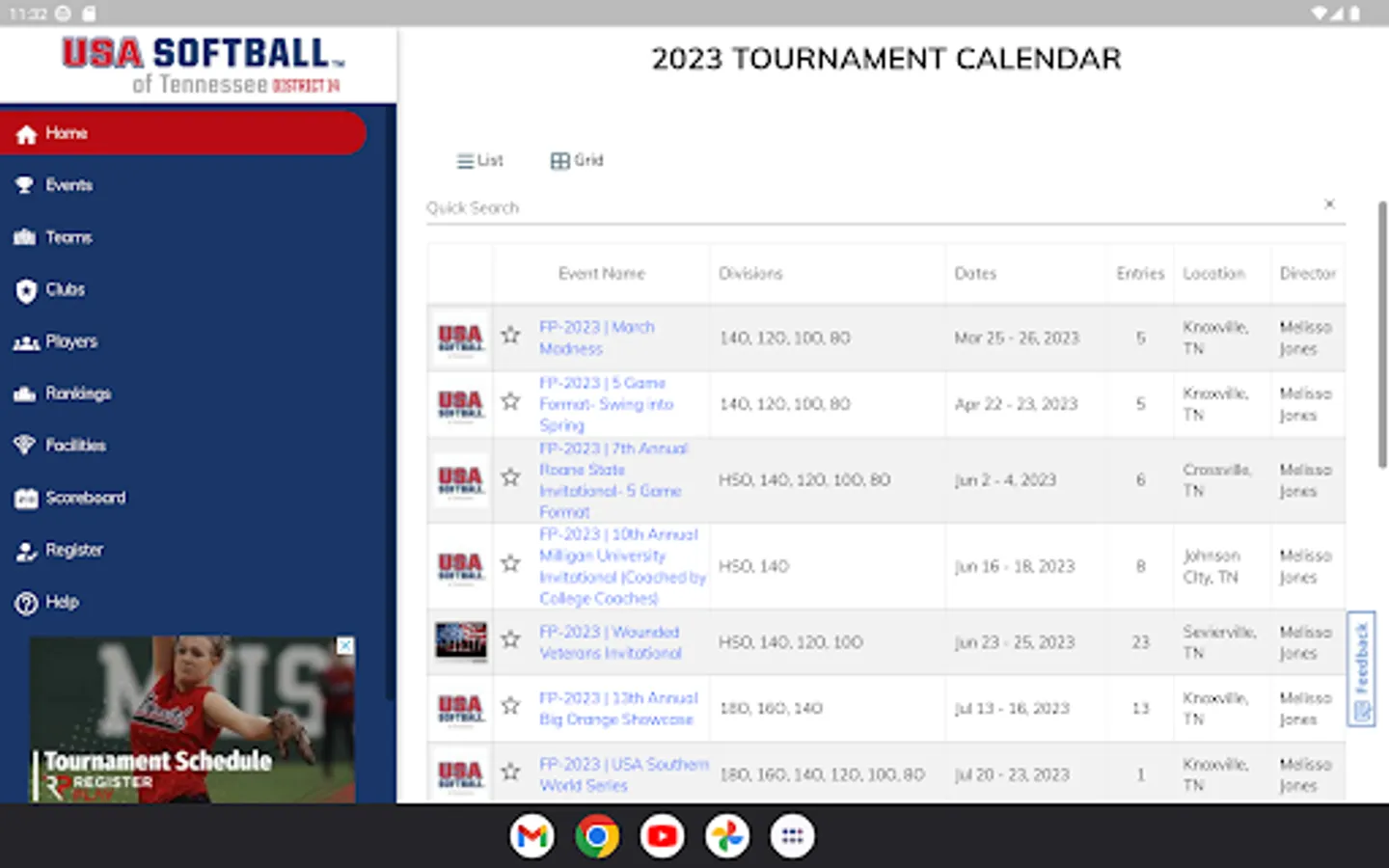Star the 5 Game Format Swing into Spring event
This screenshot has height=868, width=1389.
[510, 401]
